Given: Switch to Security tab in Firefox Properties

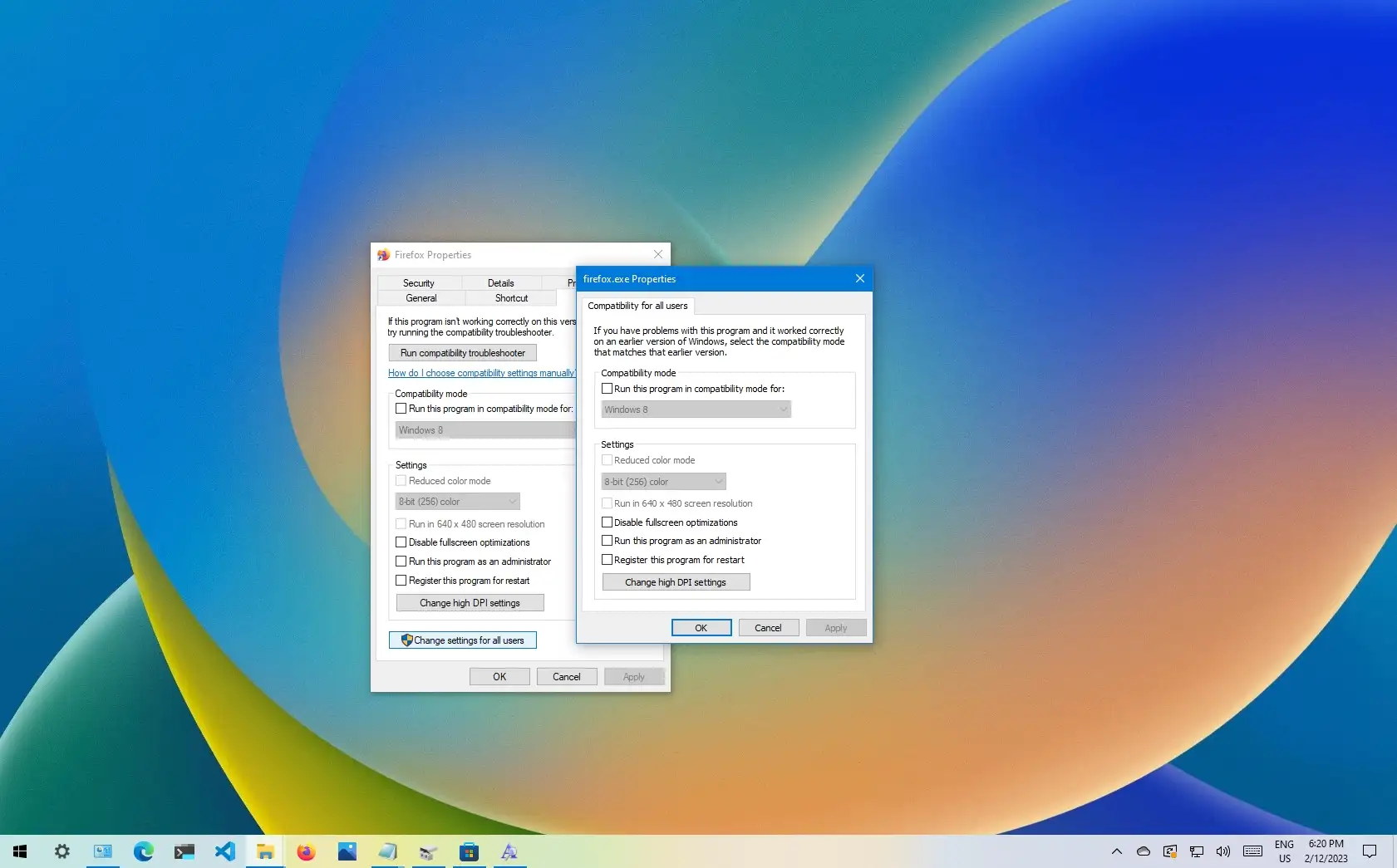Looking at the screenshot, I should [x=419, y=283].
